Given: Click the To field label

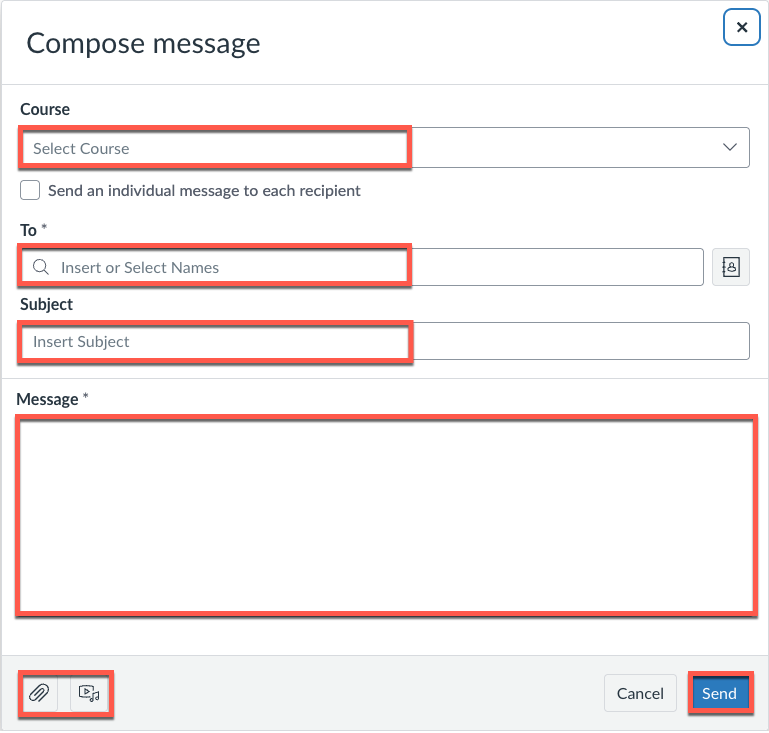Looking at the screenshot, I should 28,230.
